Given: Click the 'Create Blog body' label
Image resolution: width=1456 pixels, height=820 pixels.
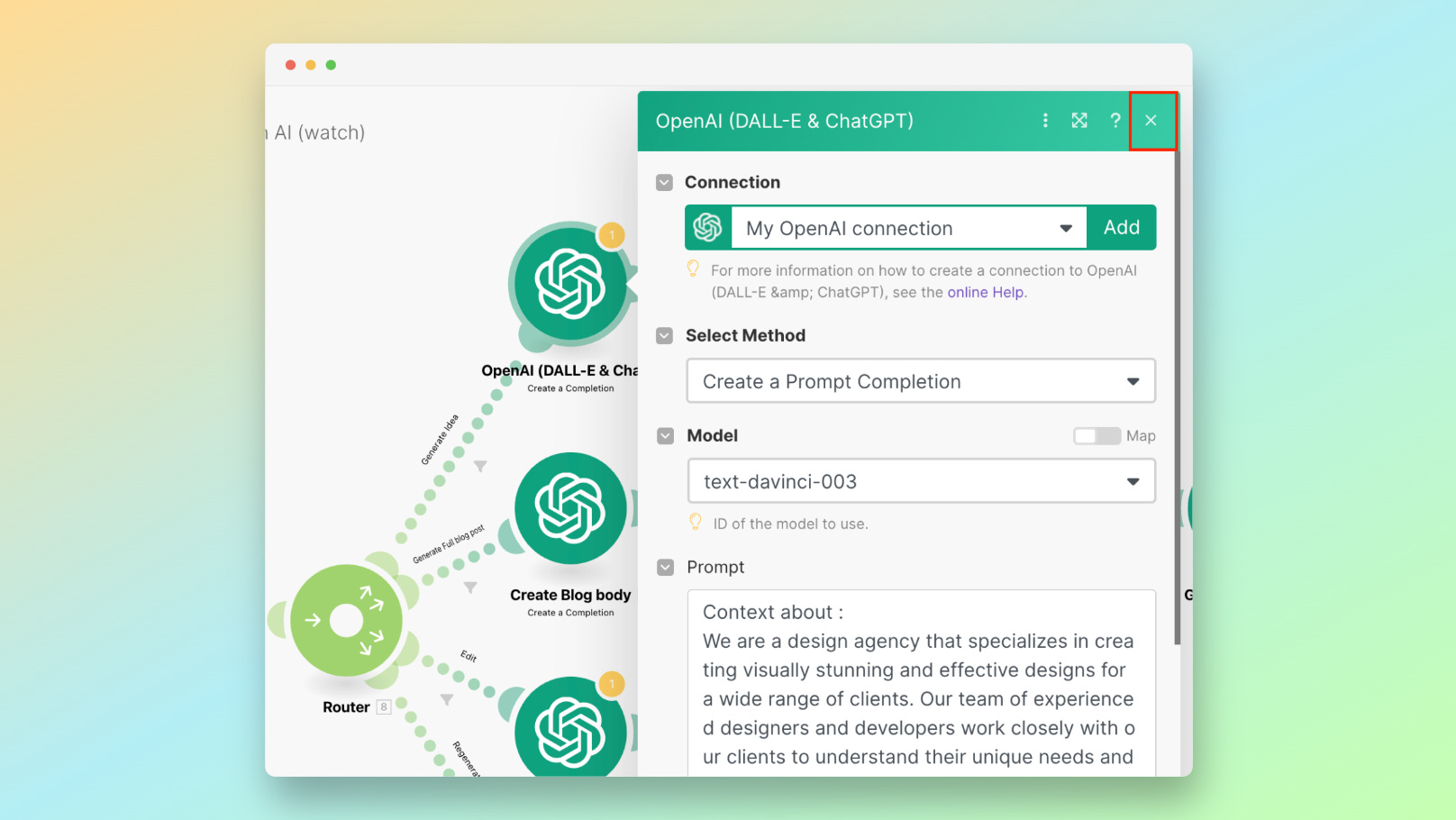Looking at the screenshot, I should [570, 595].
